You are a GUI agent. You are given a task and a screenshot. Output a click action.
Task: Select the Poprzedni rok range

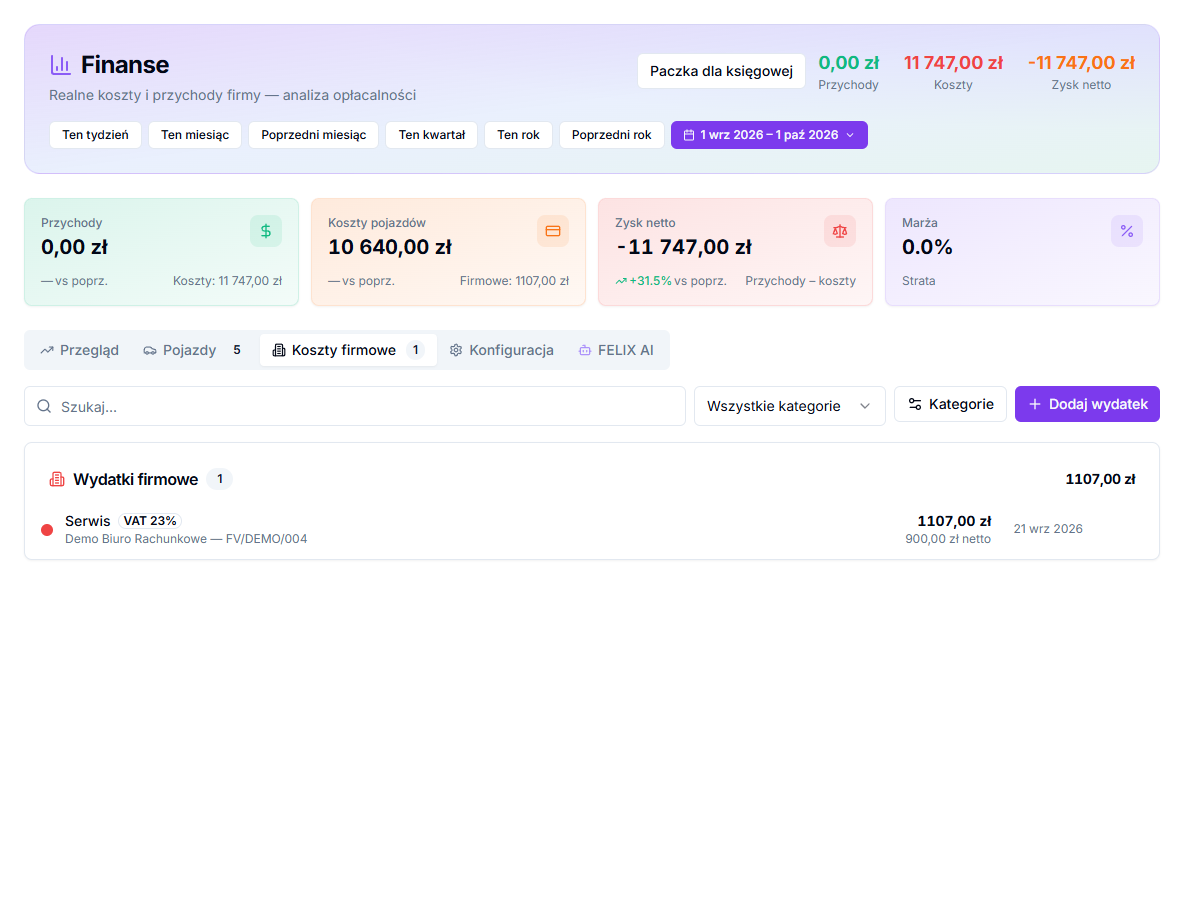[x=612, y=135]
